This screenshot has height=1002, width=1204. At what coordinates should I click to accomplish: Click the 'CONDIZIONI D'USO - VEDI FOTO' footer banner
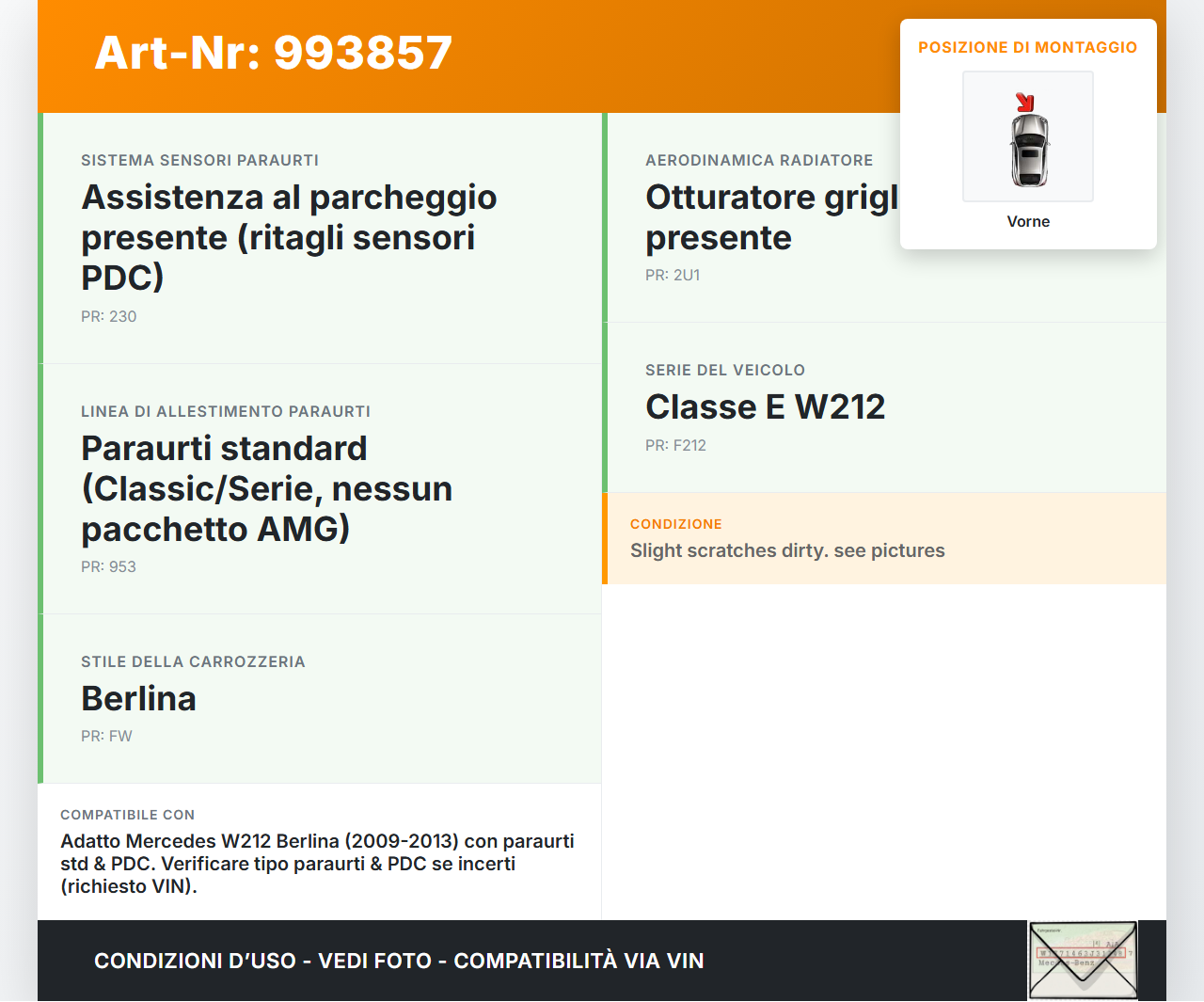[x=399, y=961]
